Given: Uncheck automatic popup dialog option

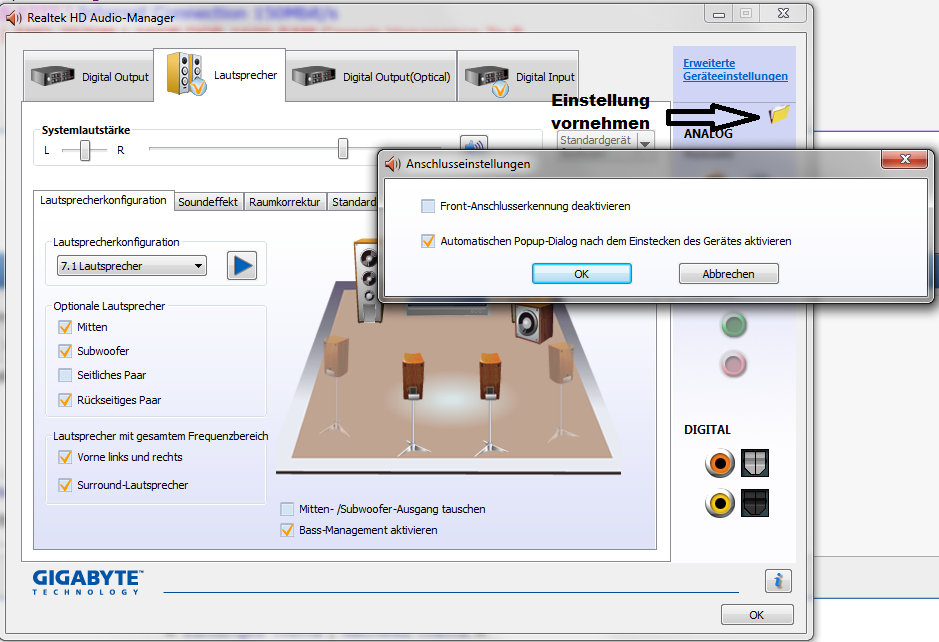Looking at the screenshot, I should click(428, 241).
